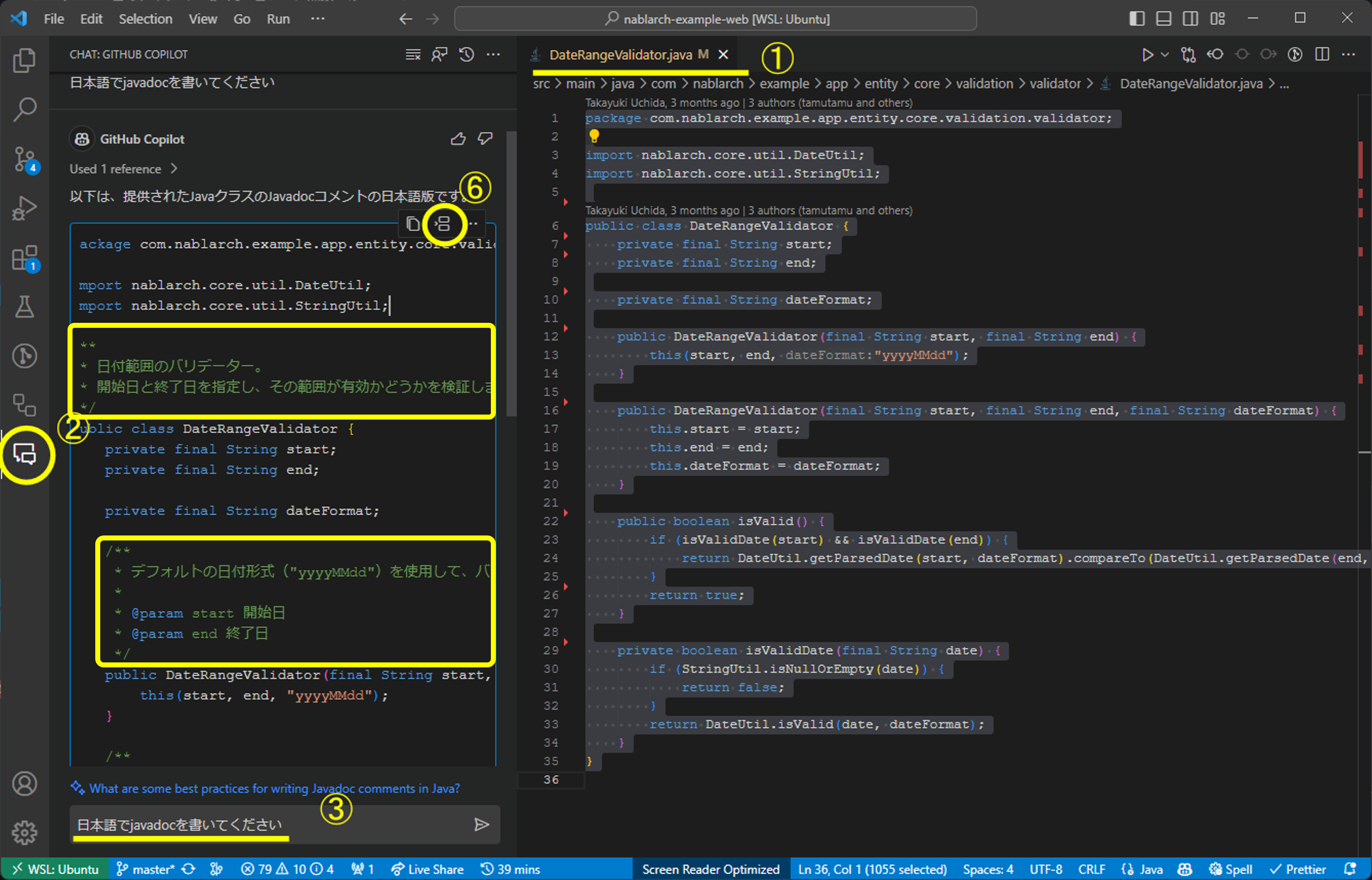Image resolution: width=1372 pixels, height=880 pixels.
Task: Mark Copilot response as helpful
Action: pyautogui.click(x=458, y=139)
